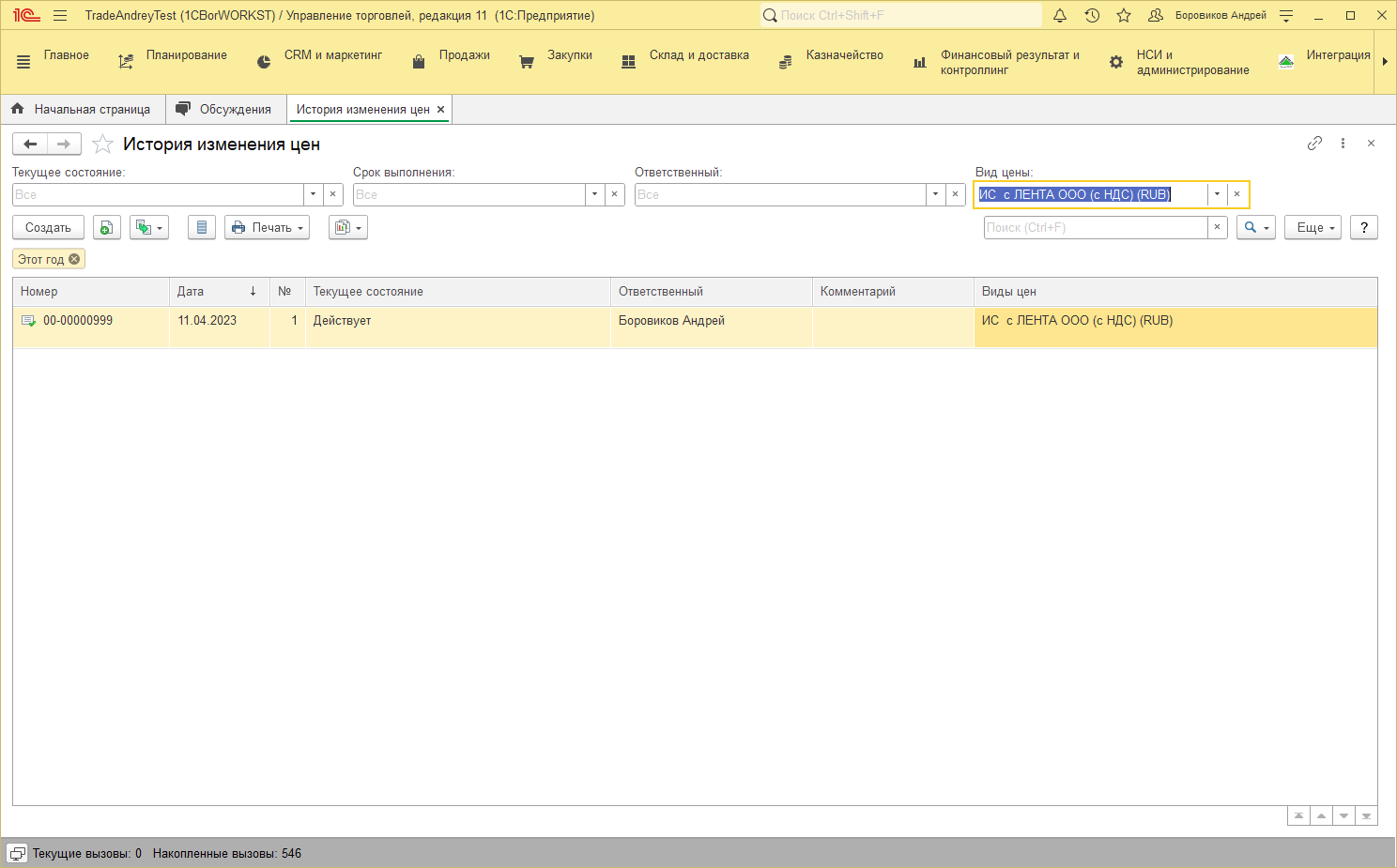Add page to favorites with the star beside the title

[x=102, y=144]
